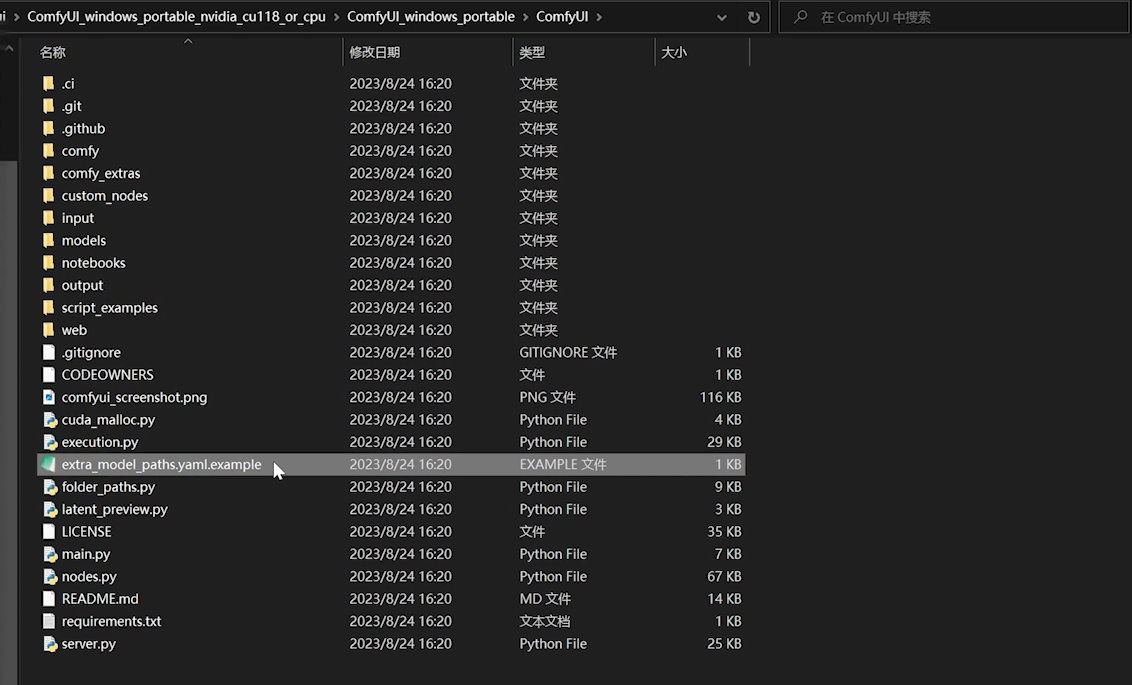Image resolution: width=1132 pixels, height=685 pixels.
Task: Select the models folder icon
Action: click(48, 240)
